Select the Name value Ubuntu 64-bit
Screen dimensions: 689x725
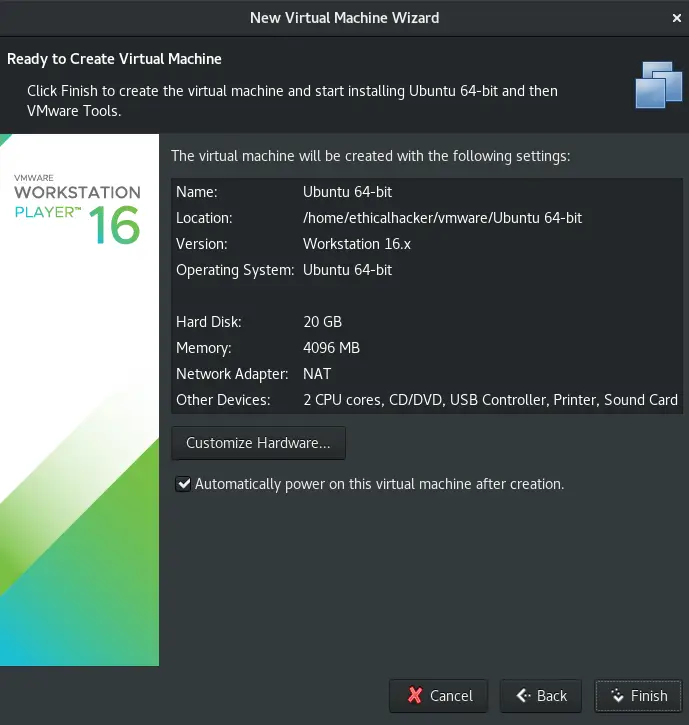coord(347,192)
